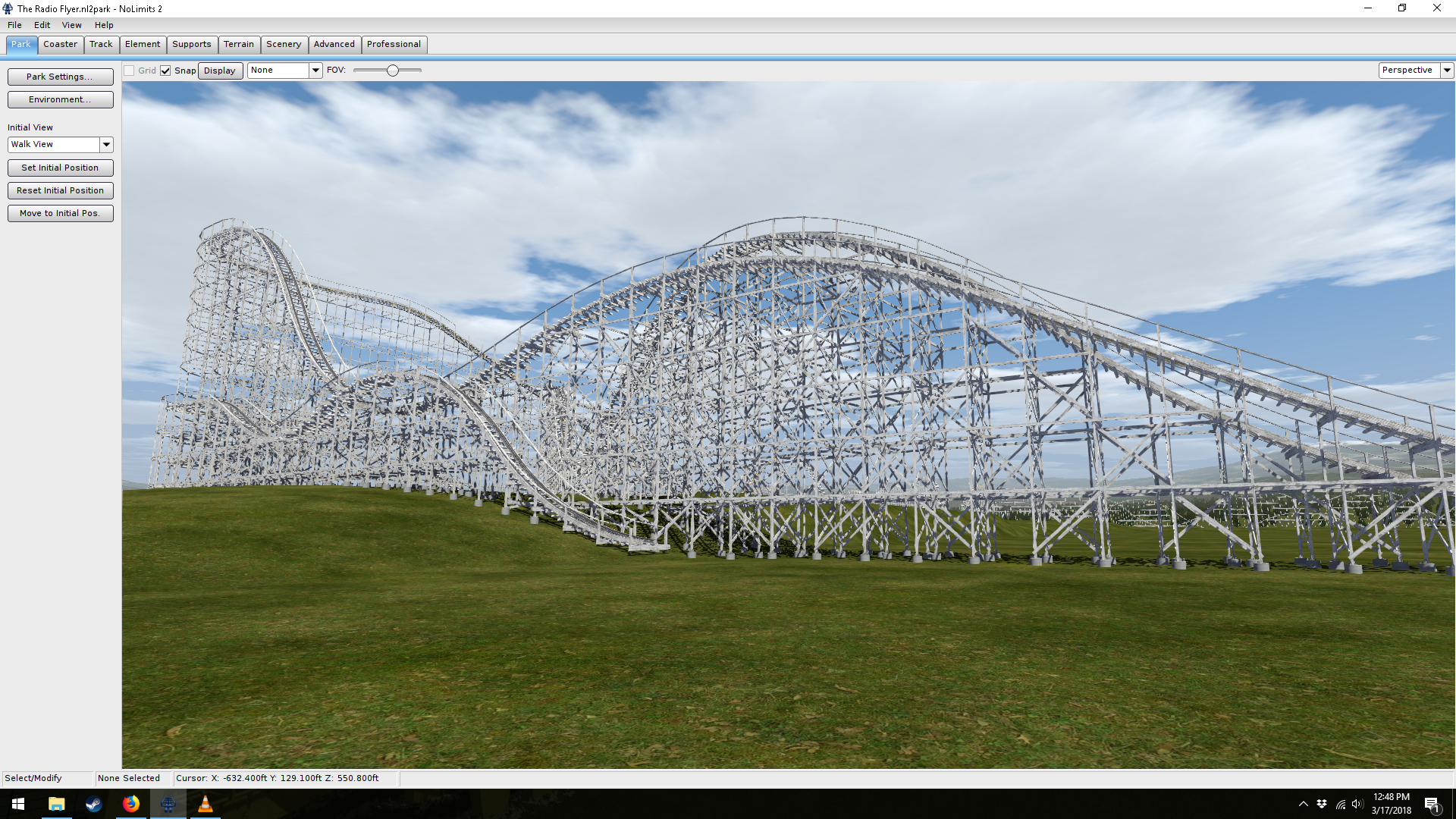Open the Perspective view dropdown
The image size is (1456, 819).
pyautogui.click(x=1447, y=70)
